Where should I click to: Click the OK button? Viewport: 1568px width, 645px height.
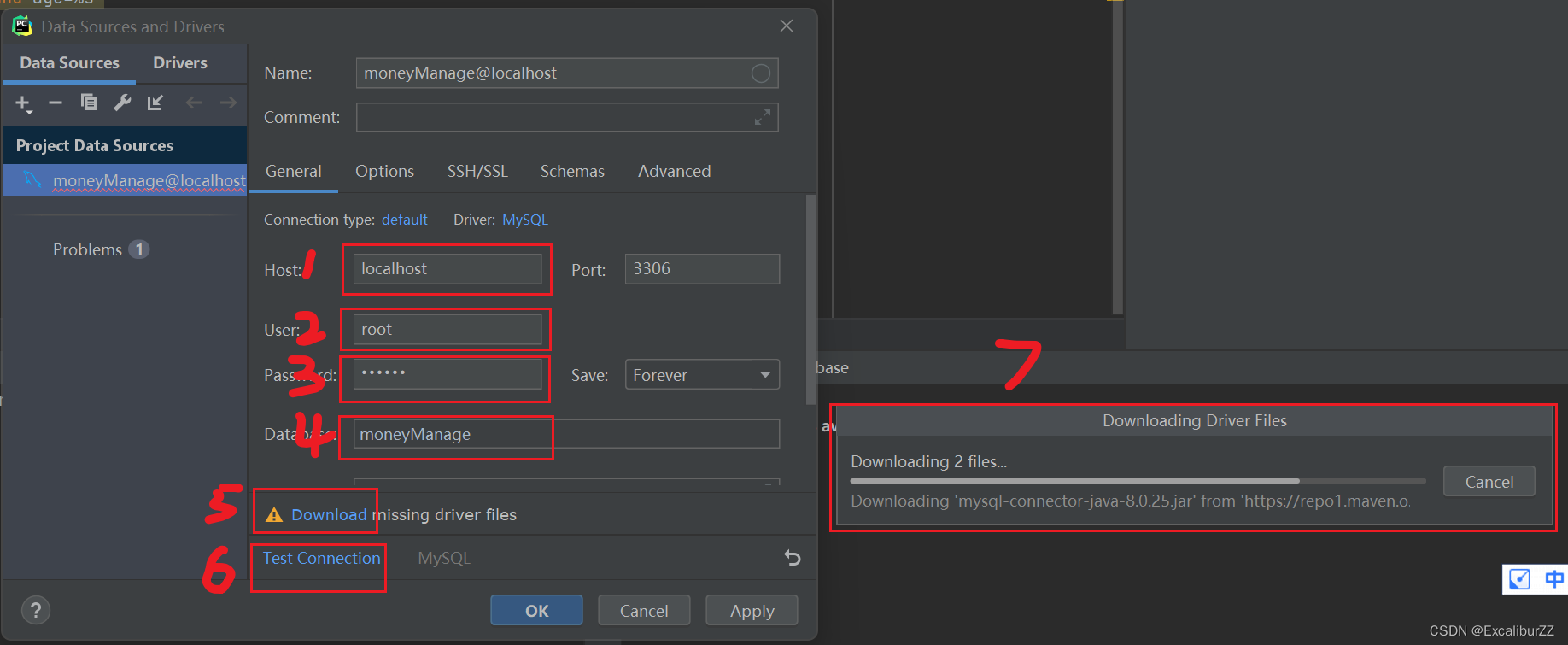coord(536,610)
